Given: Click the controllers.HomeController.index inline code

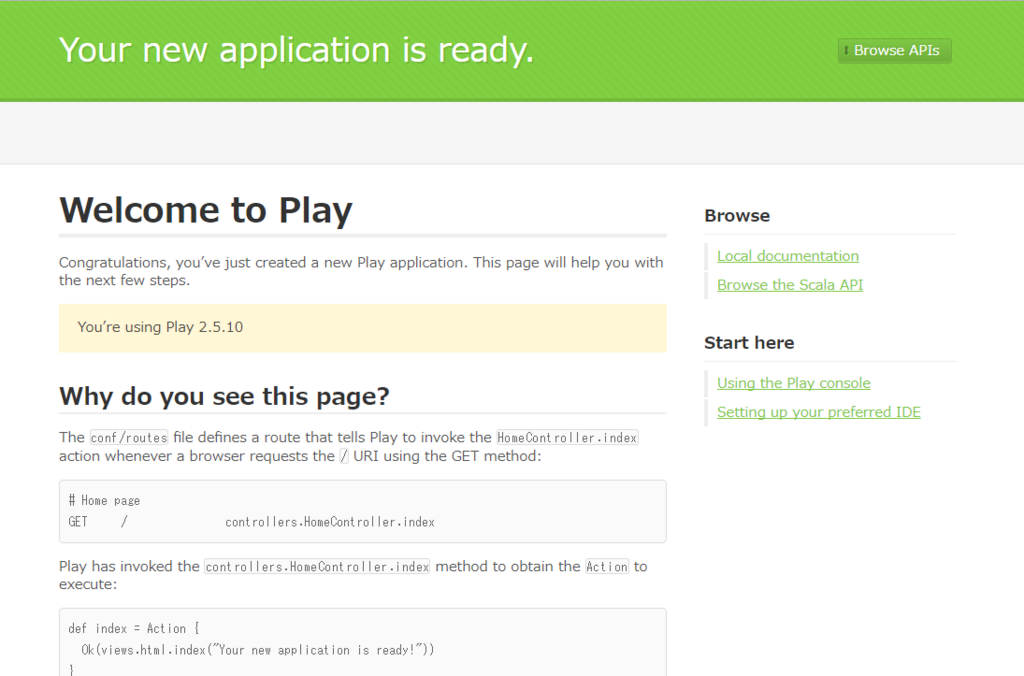Looking at the screenshot, I should pos(317,567).
